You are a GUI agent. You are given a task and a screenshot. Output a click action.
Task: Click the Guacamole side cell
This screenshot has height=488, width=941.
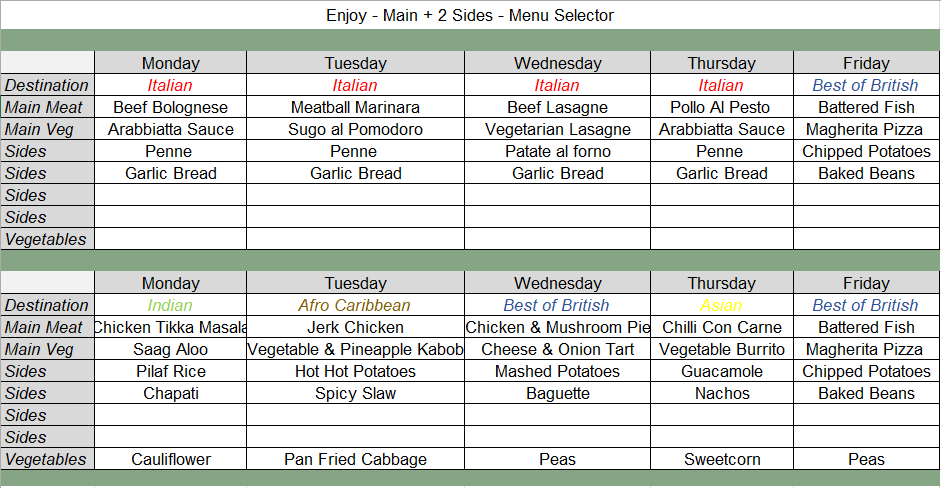[721, 371]
